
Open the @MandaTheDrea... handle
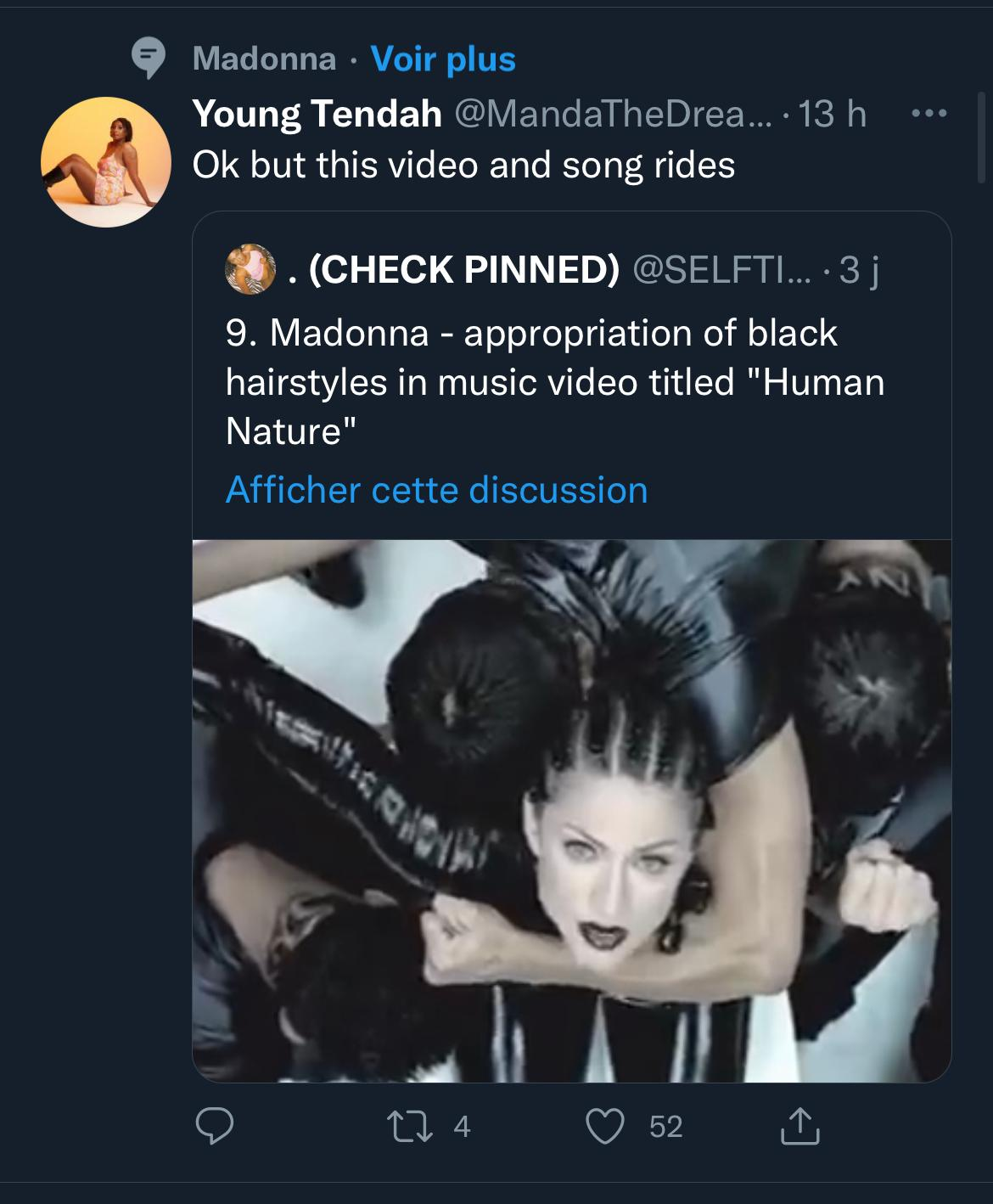(614, 113)
